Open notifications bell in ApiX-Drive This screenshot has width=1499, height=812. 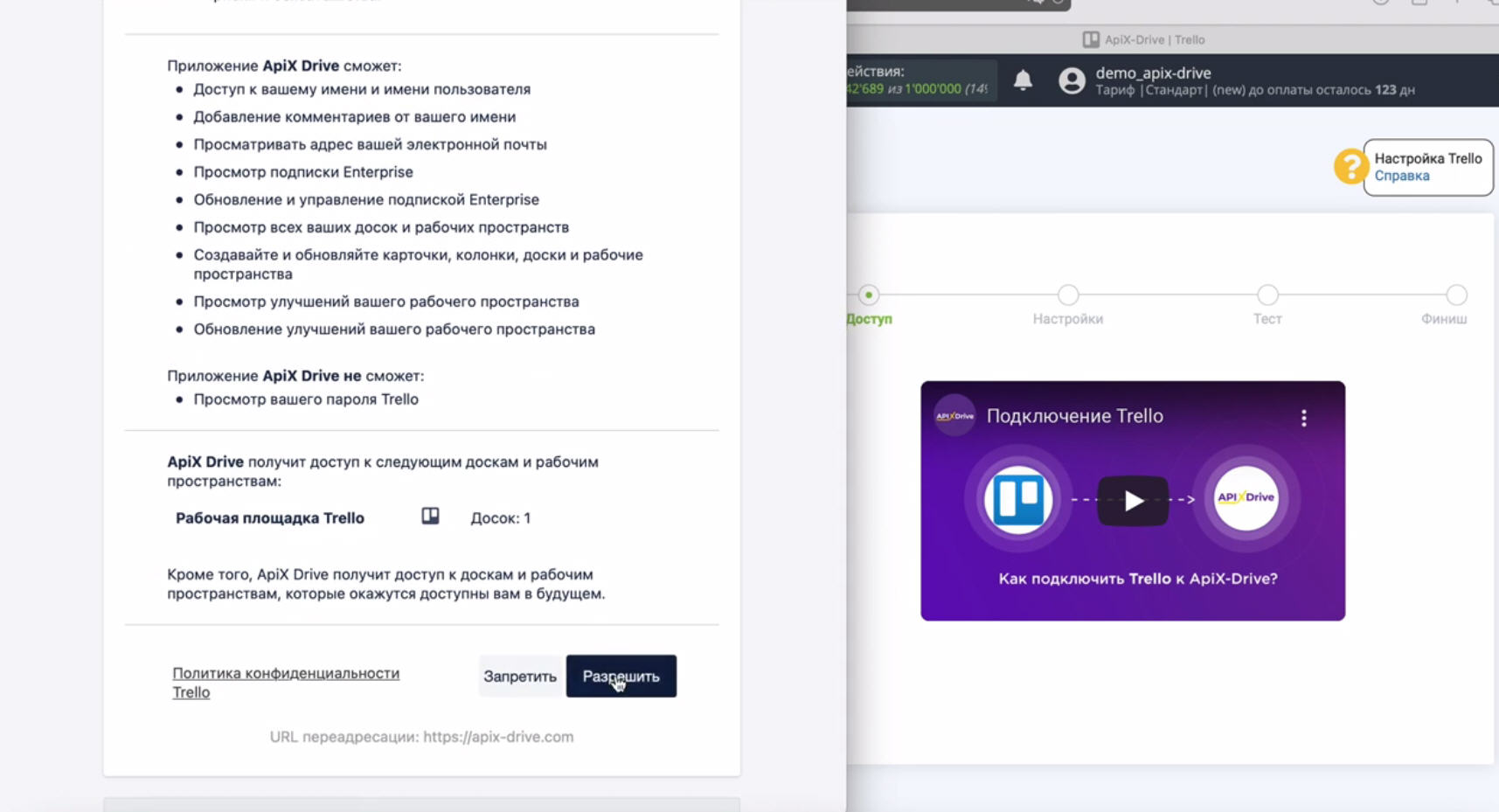coord(1023,80)
